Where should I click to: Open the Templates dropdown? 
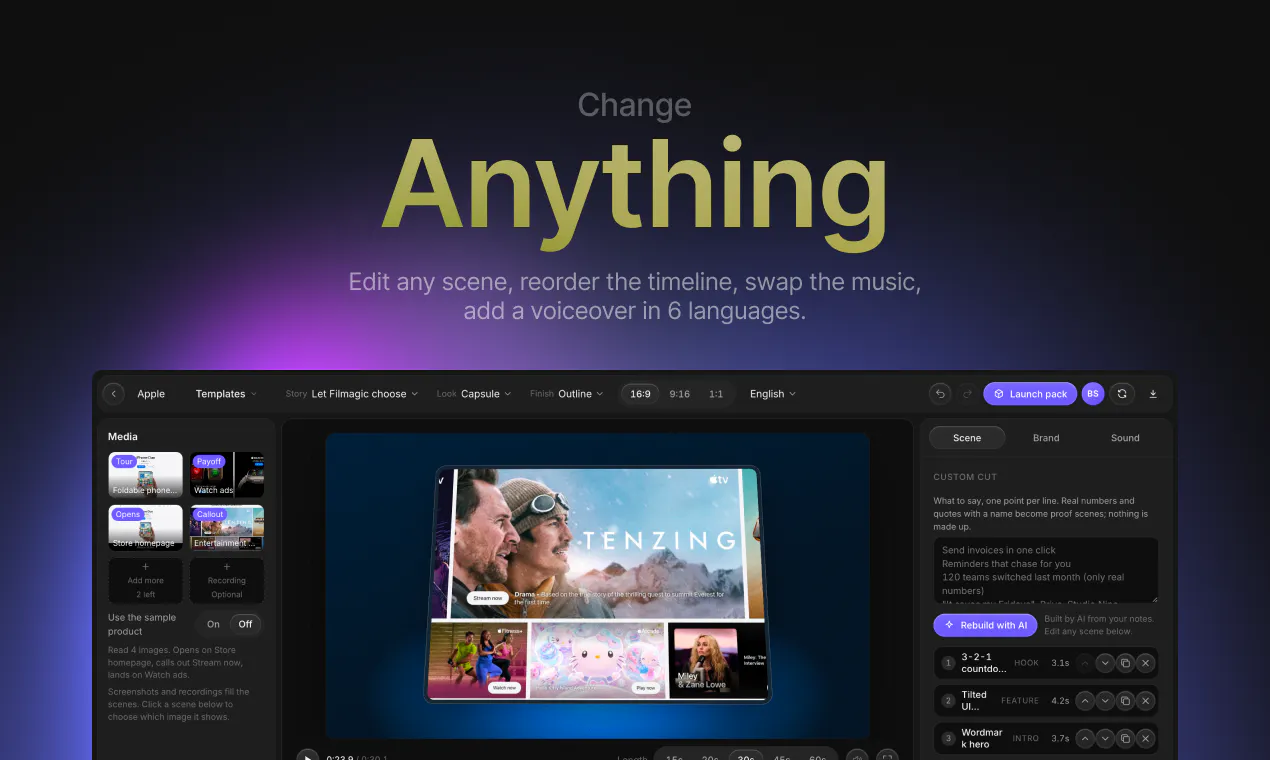pyautogui.click(x=226, y=394)
